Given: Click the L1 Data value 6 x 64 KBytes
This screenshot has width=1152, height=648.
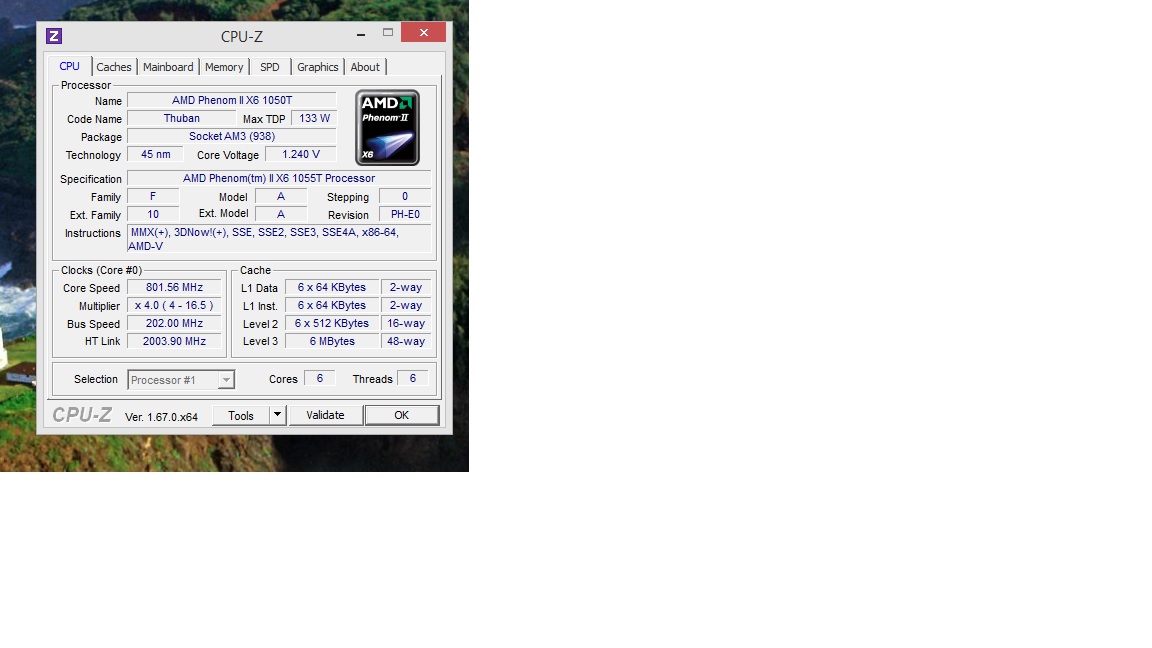Looking at the screenshot, I should 332,287.
